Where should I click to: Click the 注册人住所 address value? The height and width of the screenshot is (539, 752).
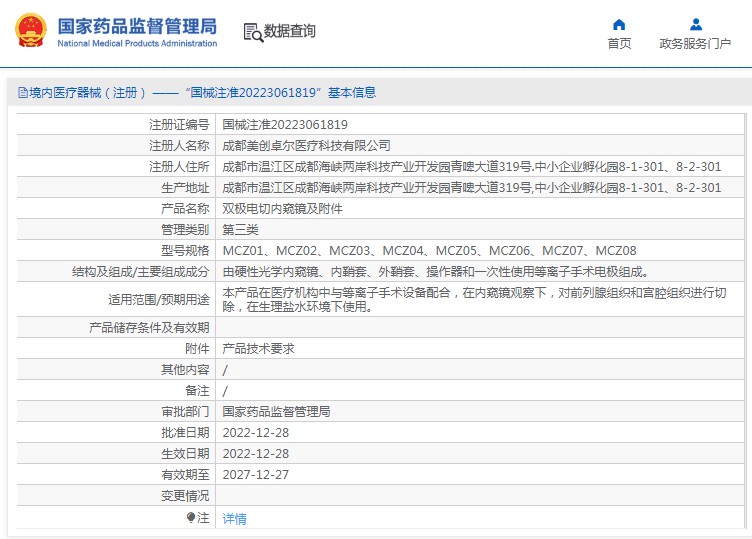472,167
